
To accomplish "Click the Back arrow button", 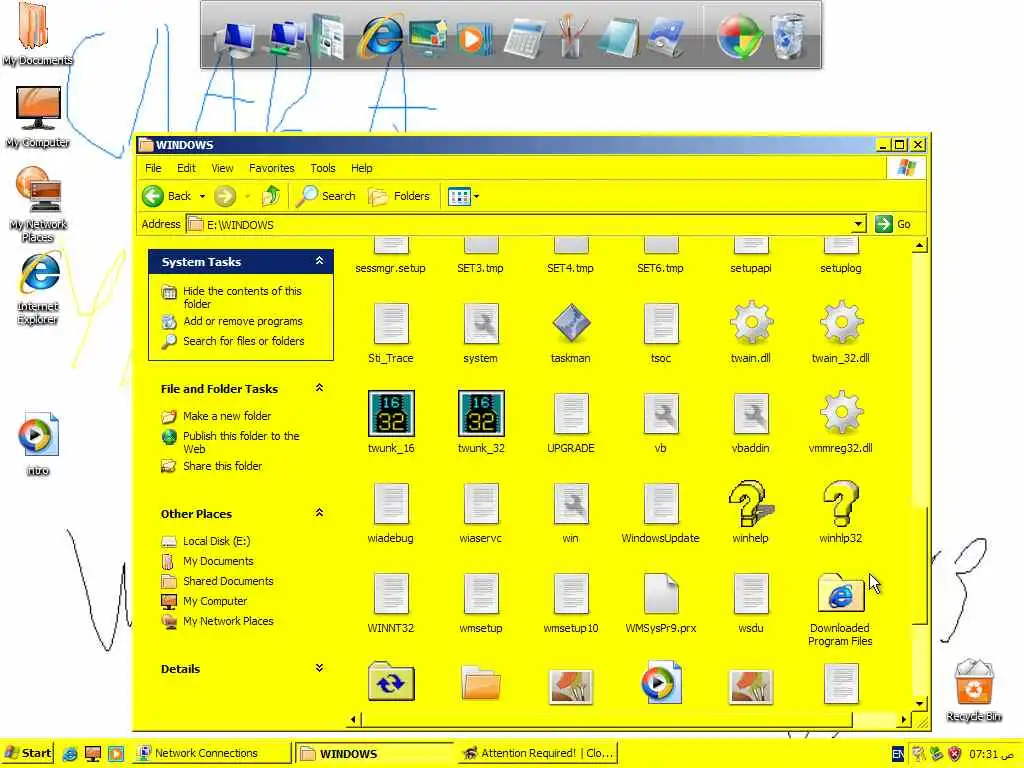I will pyautogui.click(x=167, y=196).
